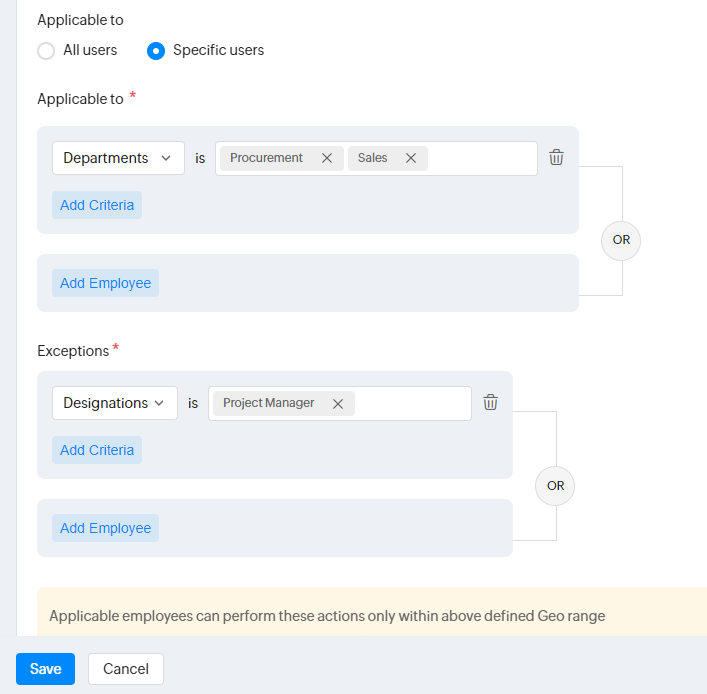
Task: Save the geo restriction settings
Action: click(x=45, y=669)
